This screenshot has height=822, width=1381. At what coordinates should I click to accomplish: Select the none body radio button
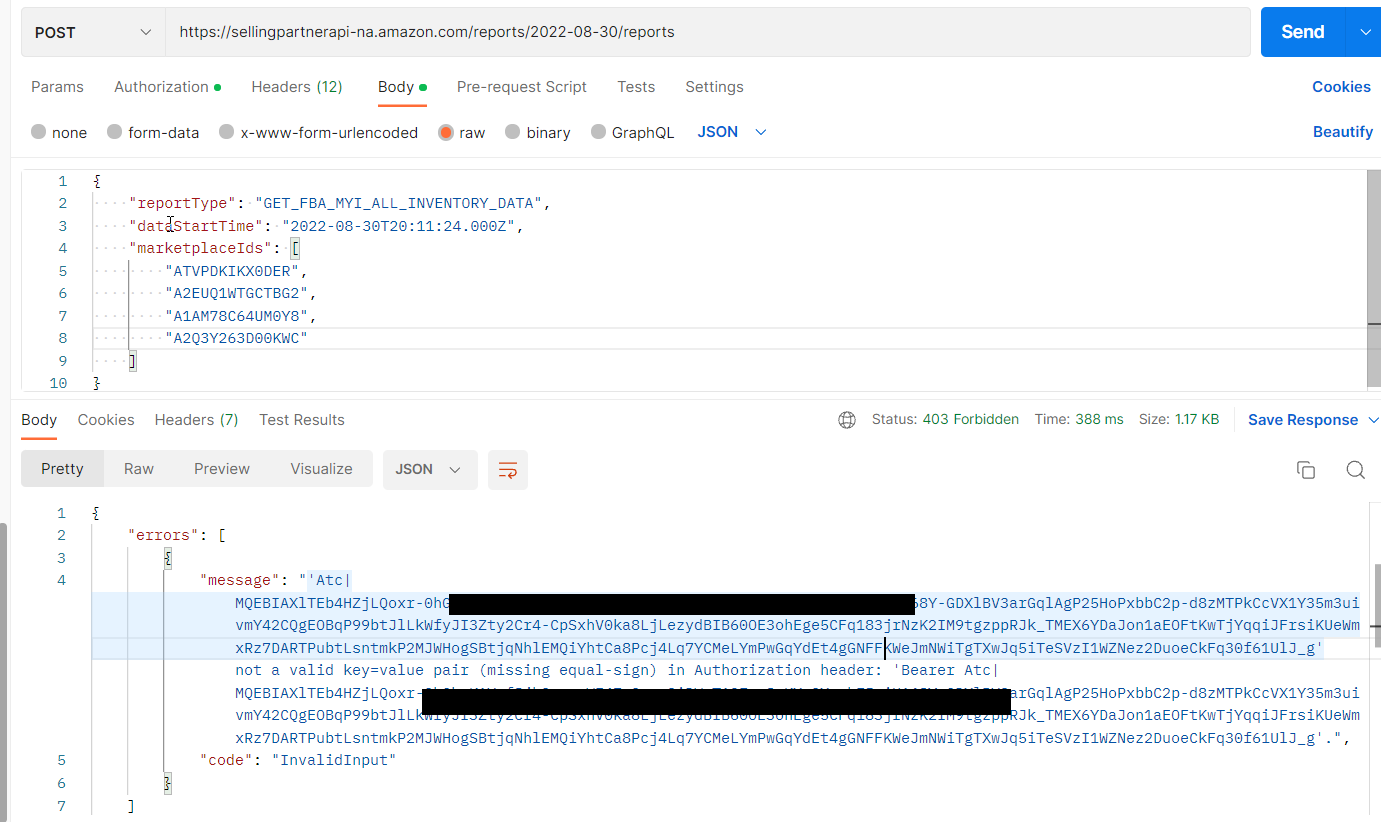click(39, 132)
